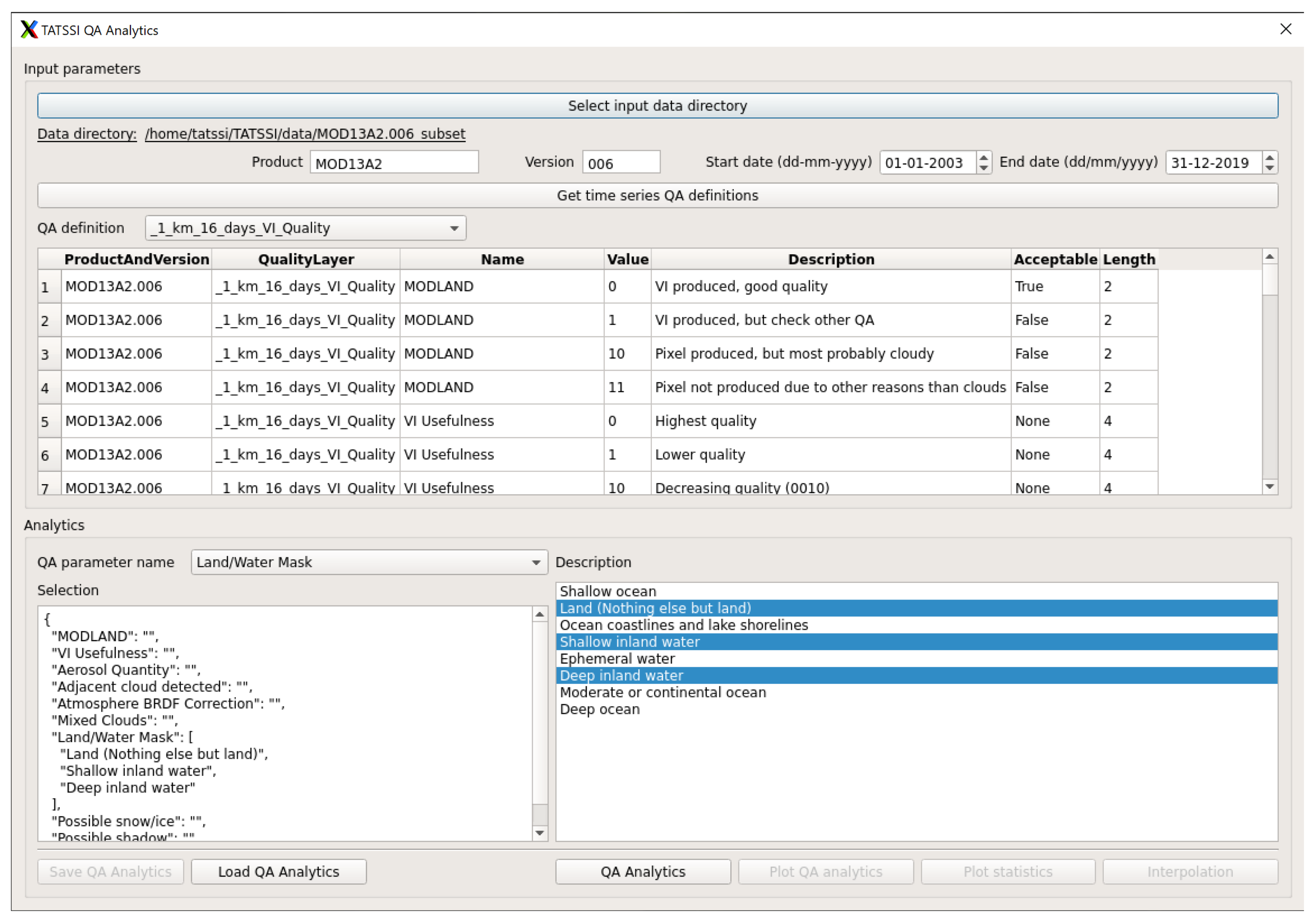Decrease end date with down arrow

tap(1270, 168)
